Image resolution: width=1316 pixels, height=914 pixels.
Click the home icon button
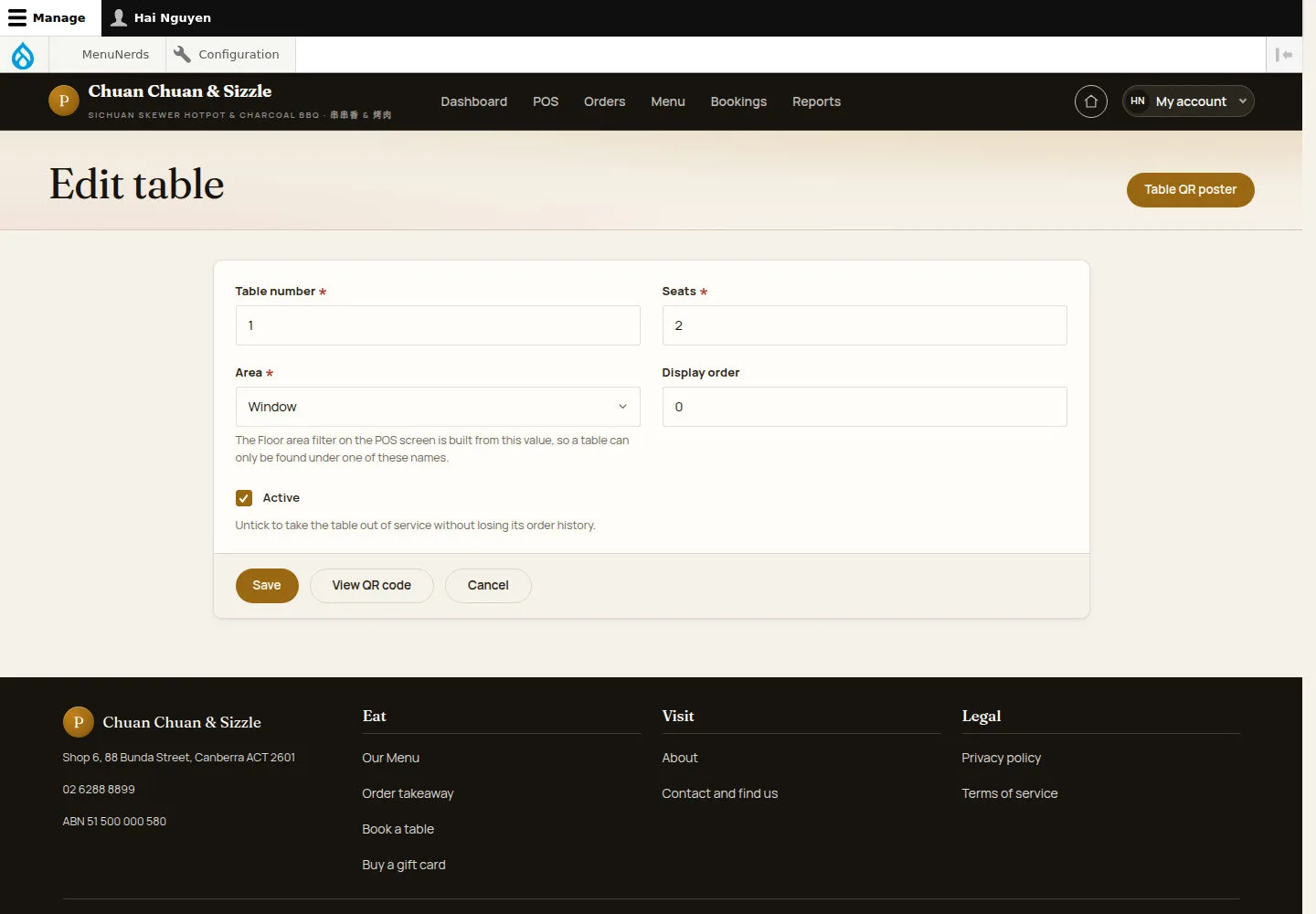[1091, 101]
